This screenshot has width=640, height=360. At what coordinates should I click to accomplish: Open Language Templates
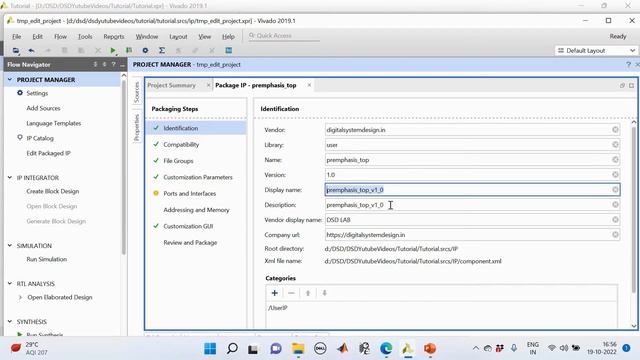[53, 123]
